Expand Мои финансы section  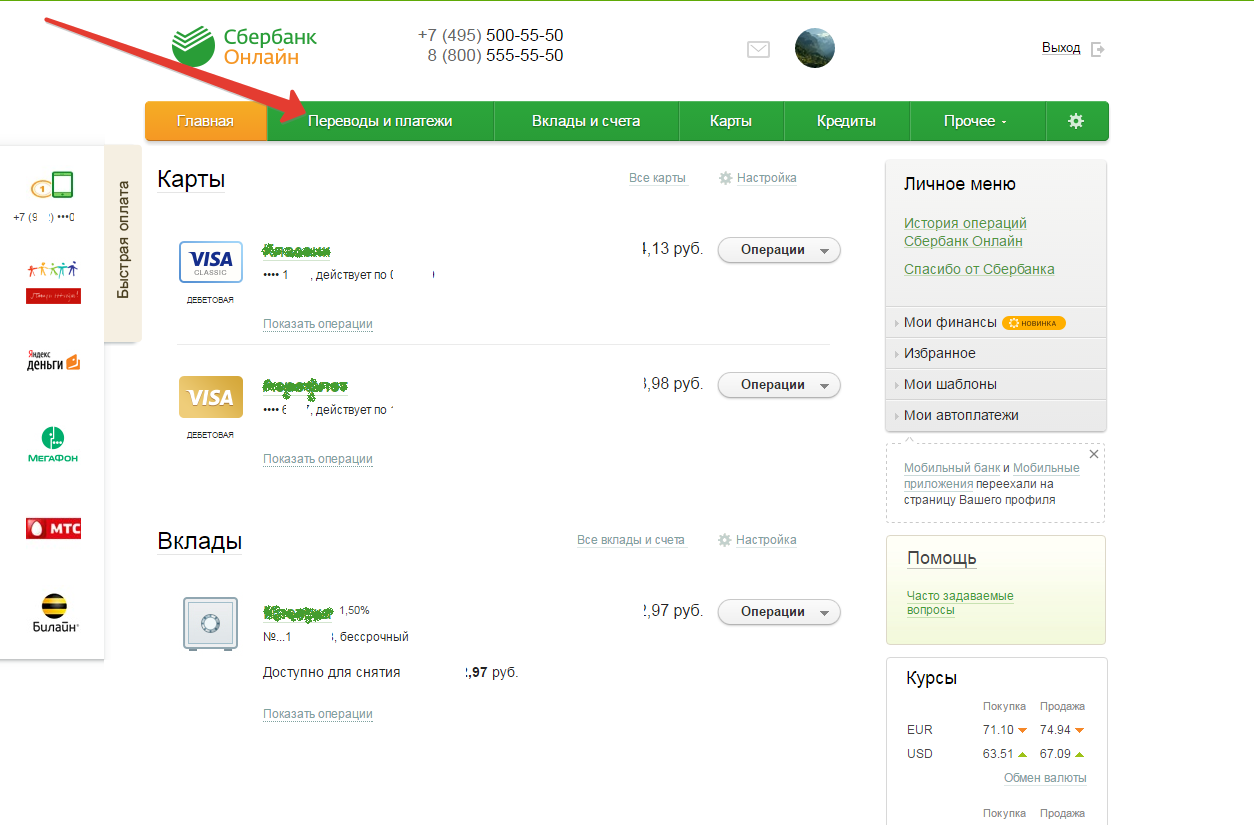pos(996,322)
